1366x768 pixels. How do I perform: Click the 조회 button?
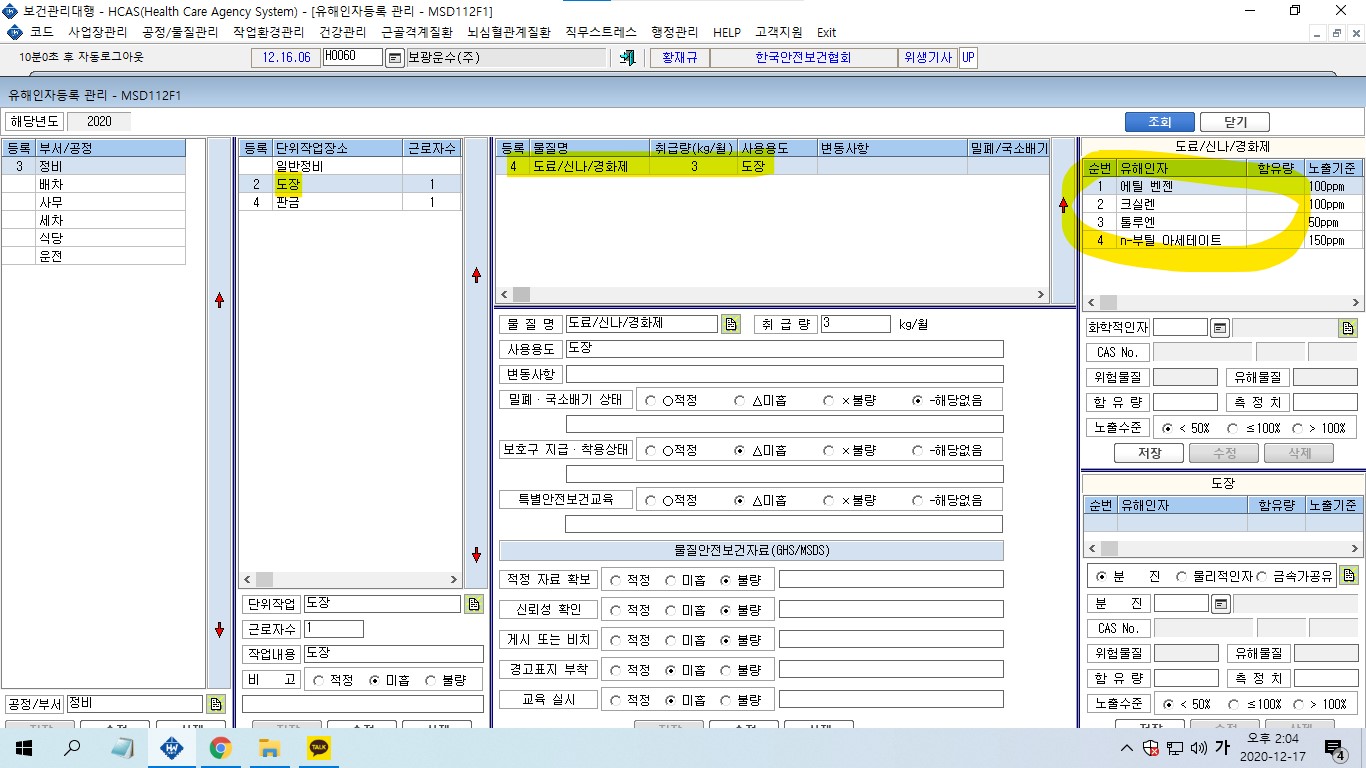click(1160, 122)
